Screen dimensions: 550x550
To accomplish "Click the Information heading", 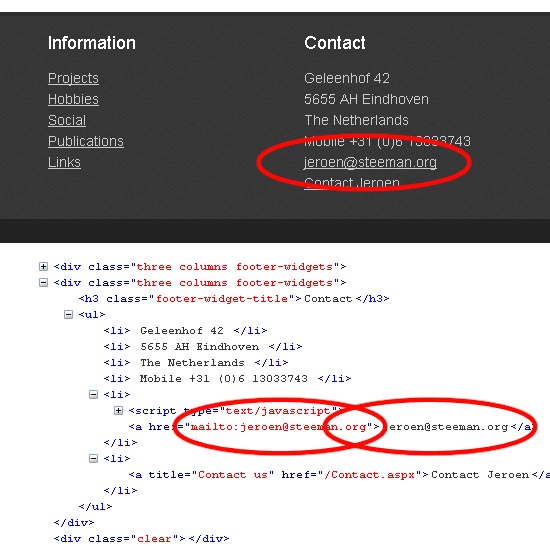I will (92, 43).
